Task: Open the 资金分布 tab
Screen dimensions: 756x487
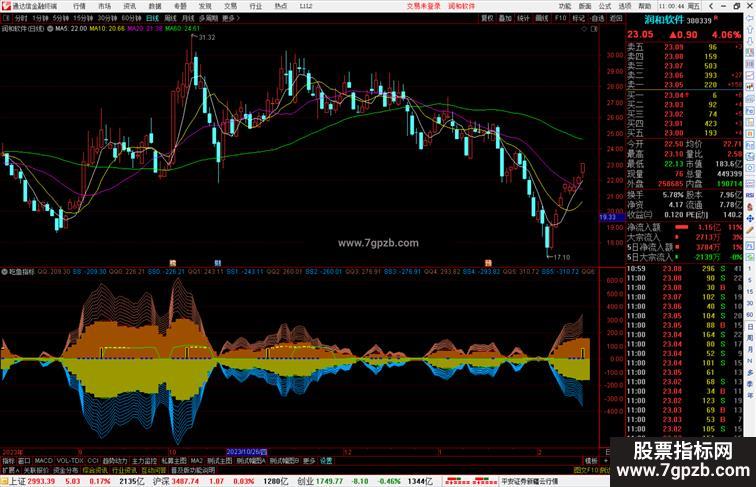Action: point(66,470)
